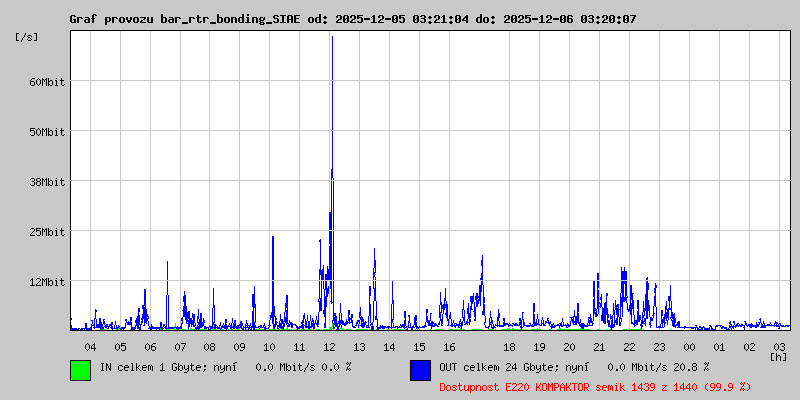The height and width of the screenshot is (400, 800).
Task: Click the hour 18 marker on the time axis
Action: 509,346
